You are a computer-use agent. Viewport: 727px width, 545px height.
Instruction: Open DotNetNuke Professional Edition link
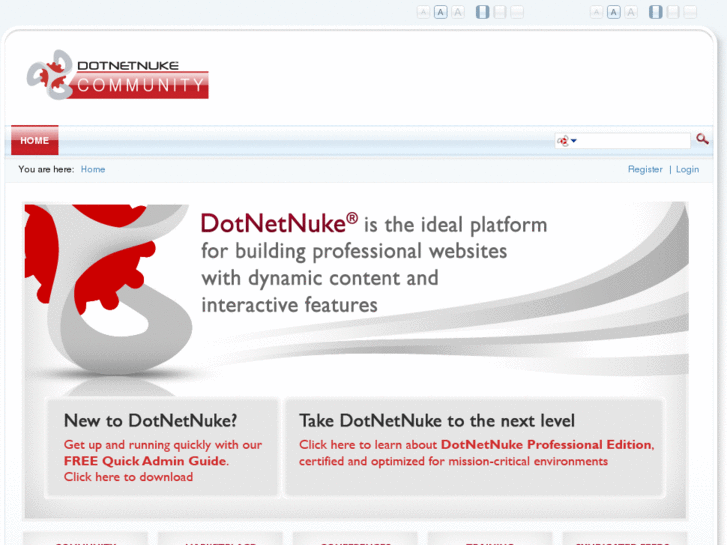pyautogui.click(x=547, y=444)
